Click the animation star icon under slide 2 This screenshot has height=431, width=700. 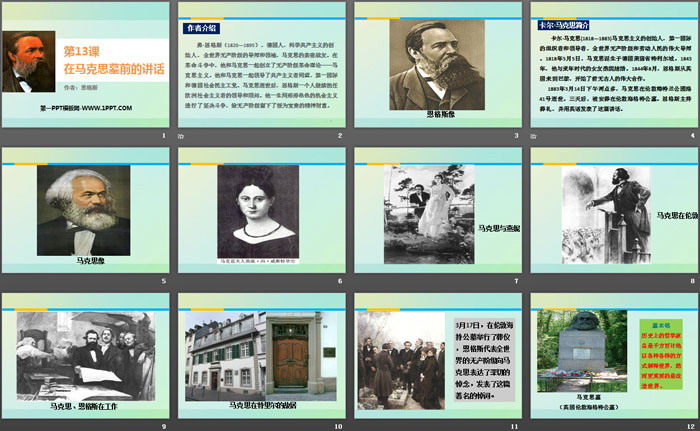pyautogui.click(x=181, y=136)
